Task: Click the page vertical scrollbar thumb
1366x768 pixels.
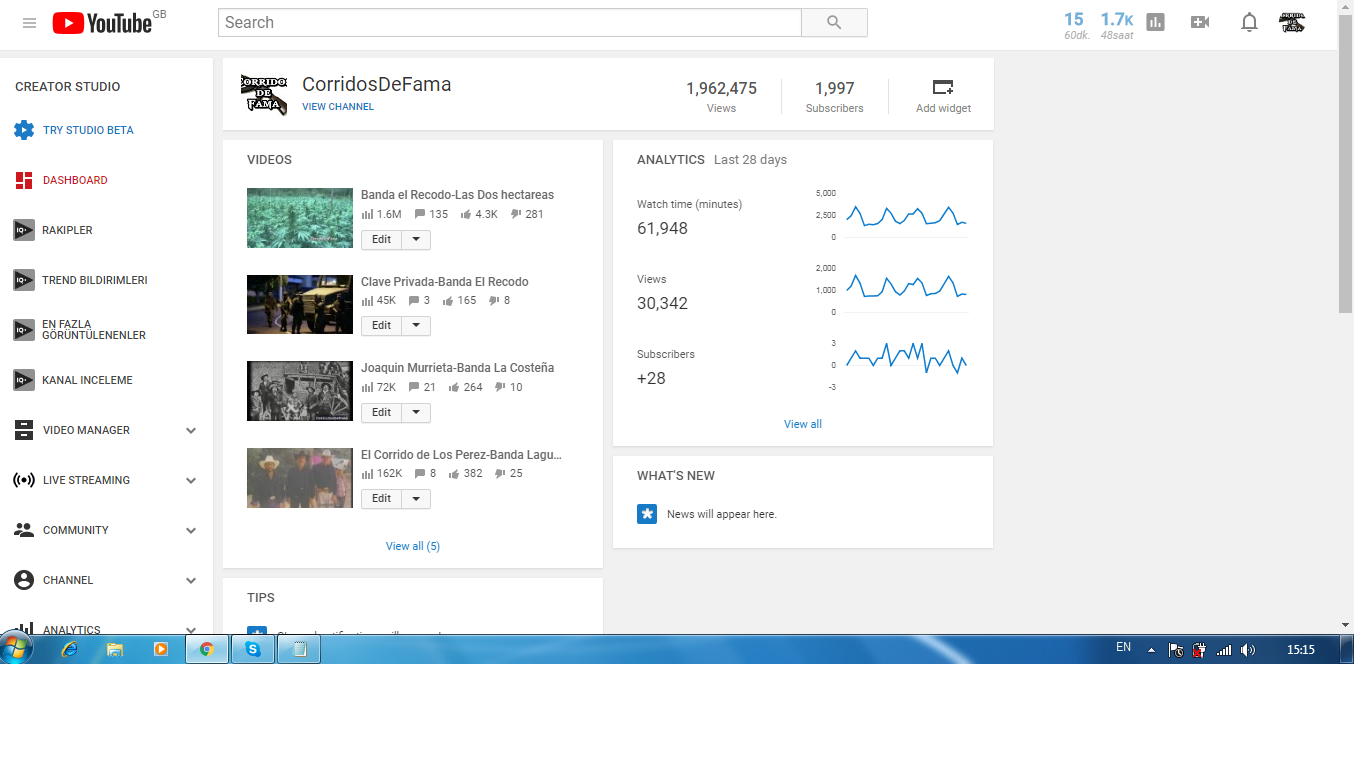Action: click(1345, 165)
